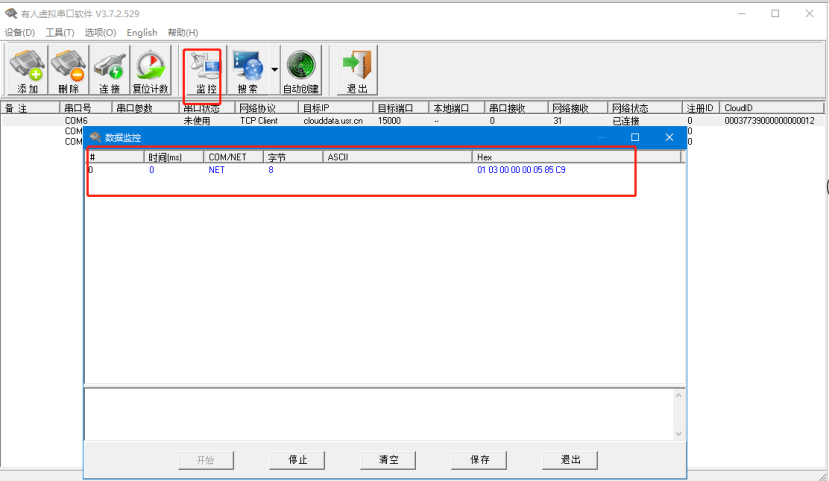Expand the dropdown arrow beside 搜索
The image size is (829, 481).
[x=274, y=70]
